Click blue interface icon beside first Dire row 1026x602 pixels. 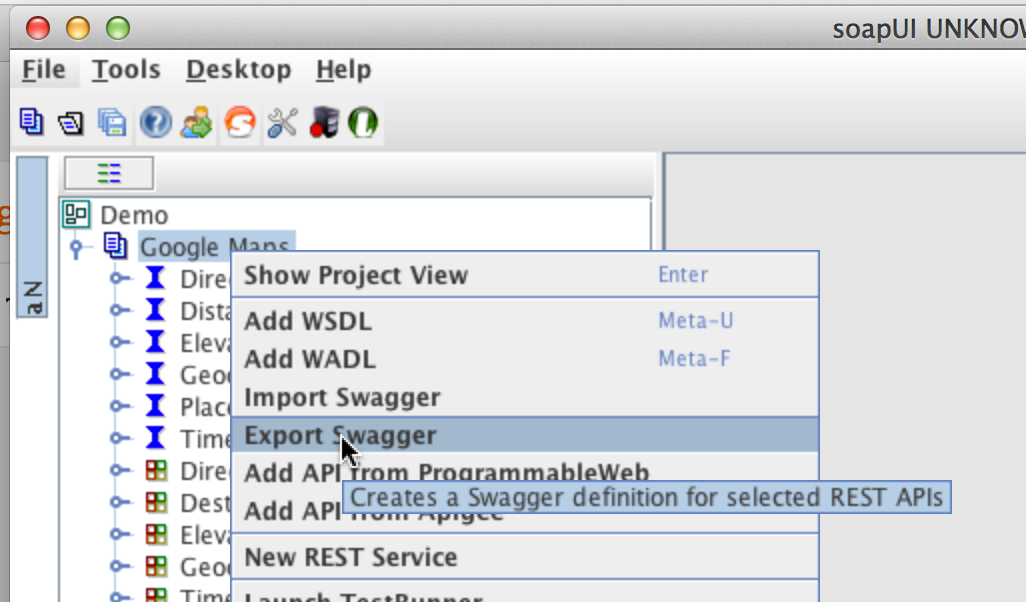(x=155, y=277)
